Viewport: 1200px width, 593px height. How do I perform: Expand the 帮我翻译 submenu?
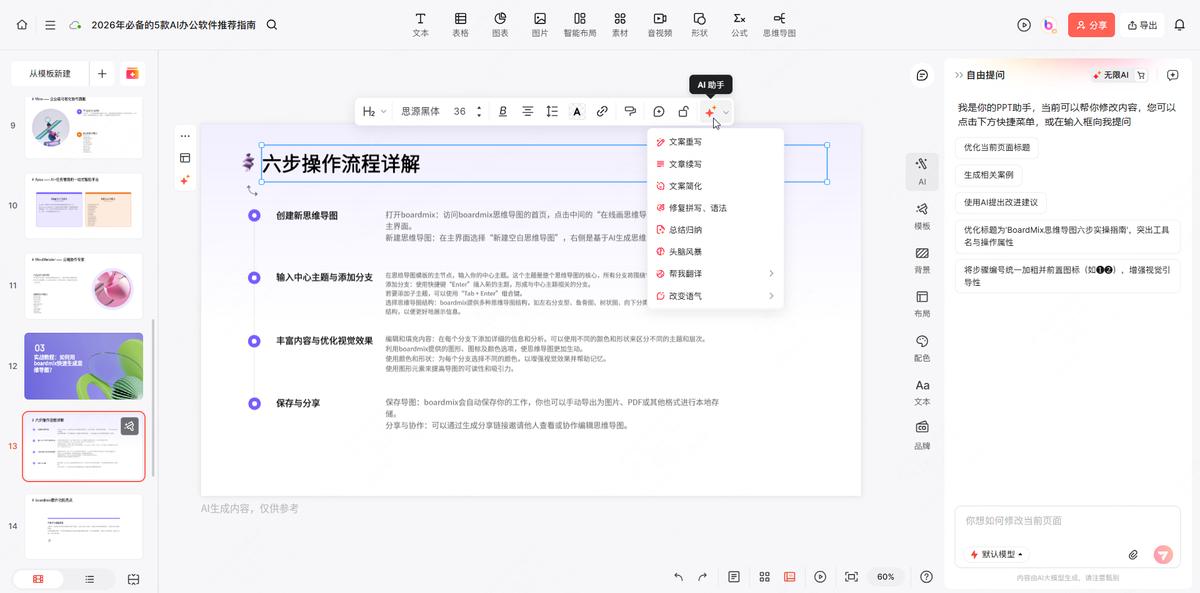click(715, 274)
